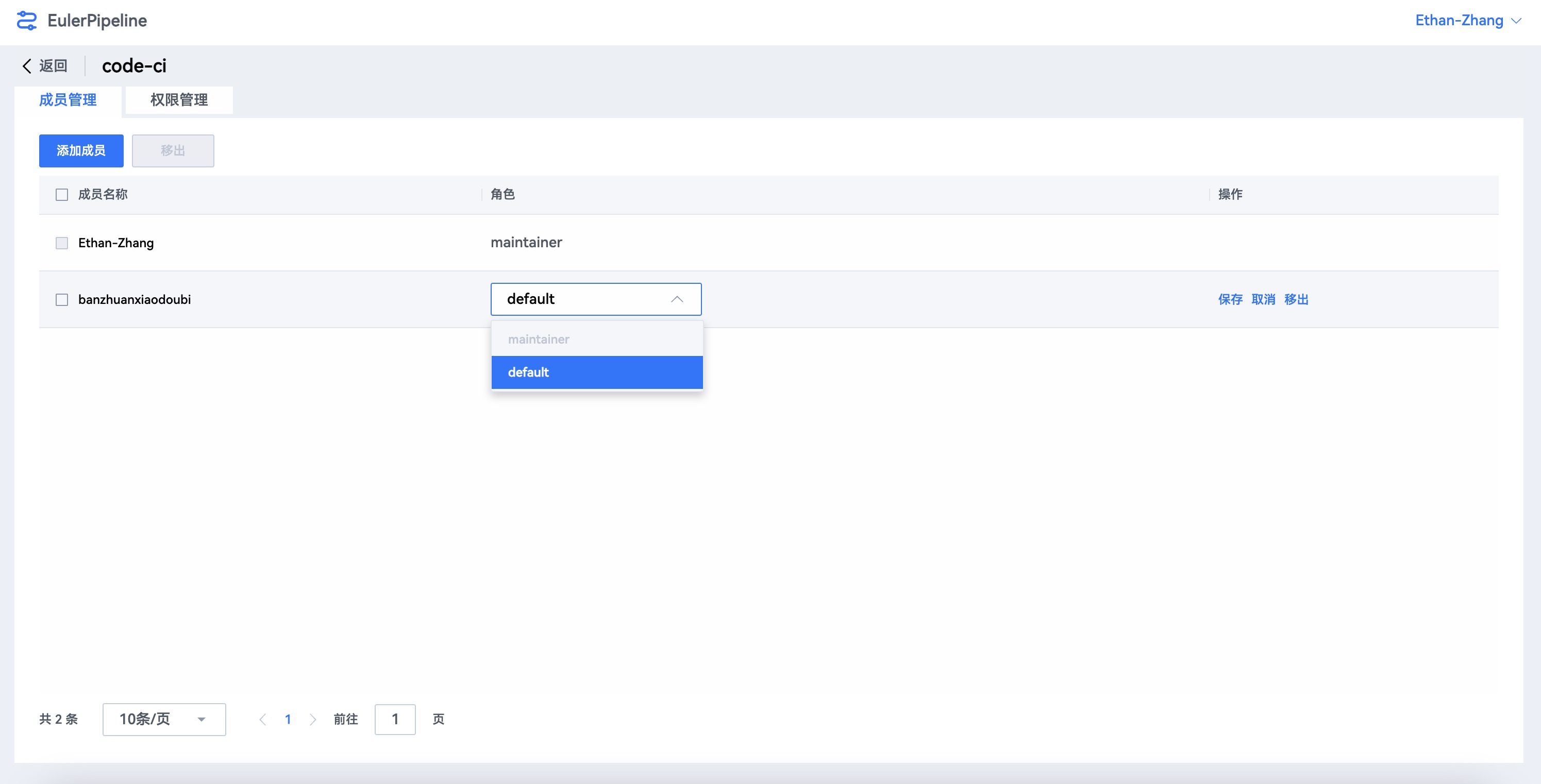Click 取消 to cancel role editing
Image resolution: width=1541 pixels, height=784 pixels.
tap(1263, 300)
